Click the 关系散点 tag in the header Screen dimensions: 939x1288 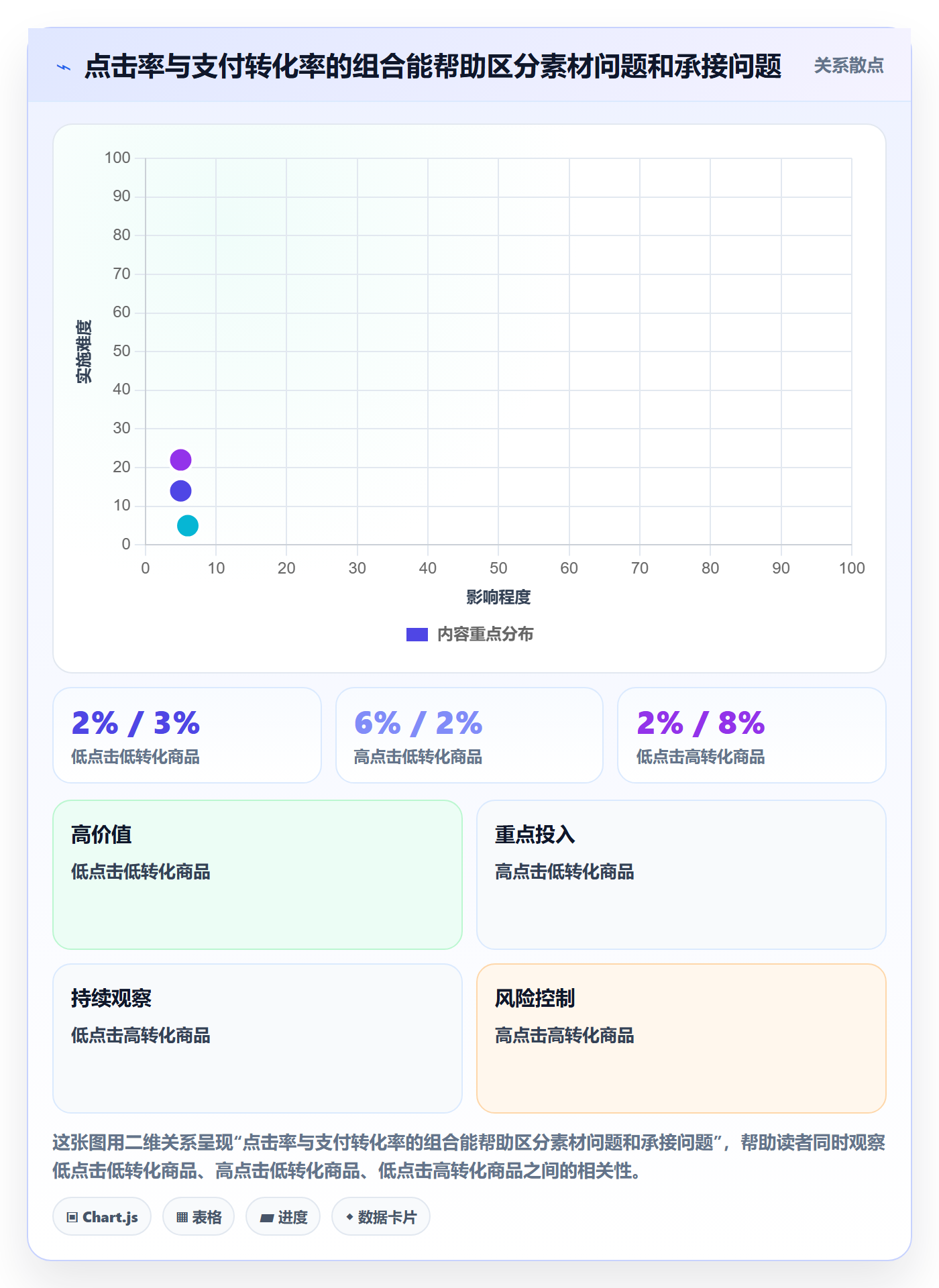click(848, 66)
